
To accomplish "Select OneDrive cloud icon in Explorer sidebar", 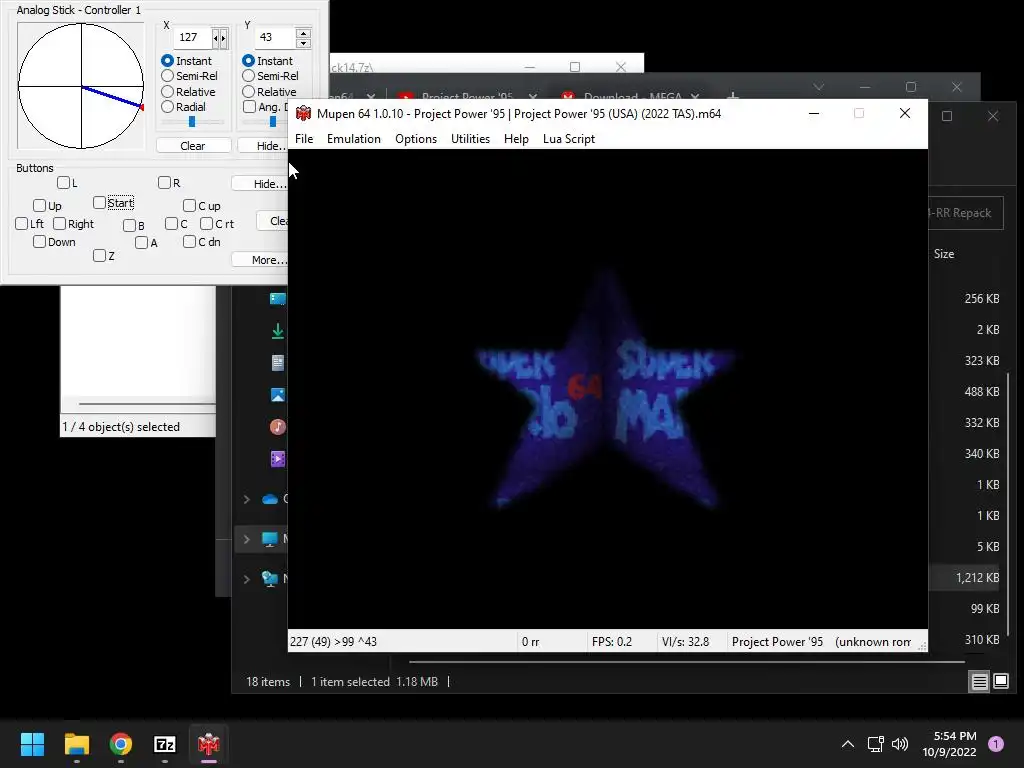I will tap(270, 500).
